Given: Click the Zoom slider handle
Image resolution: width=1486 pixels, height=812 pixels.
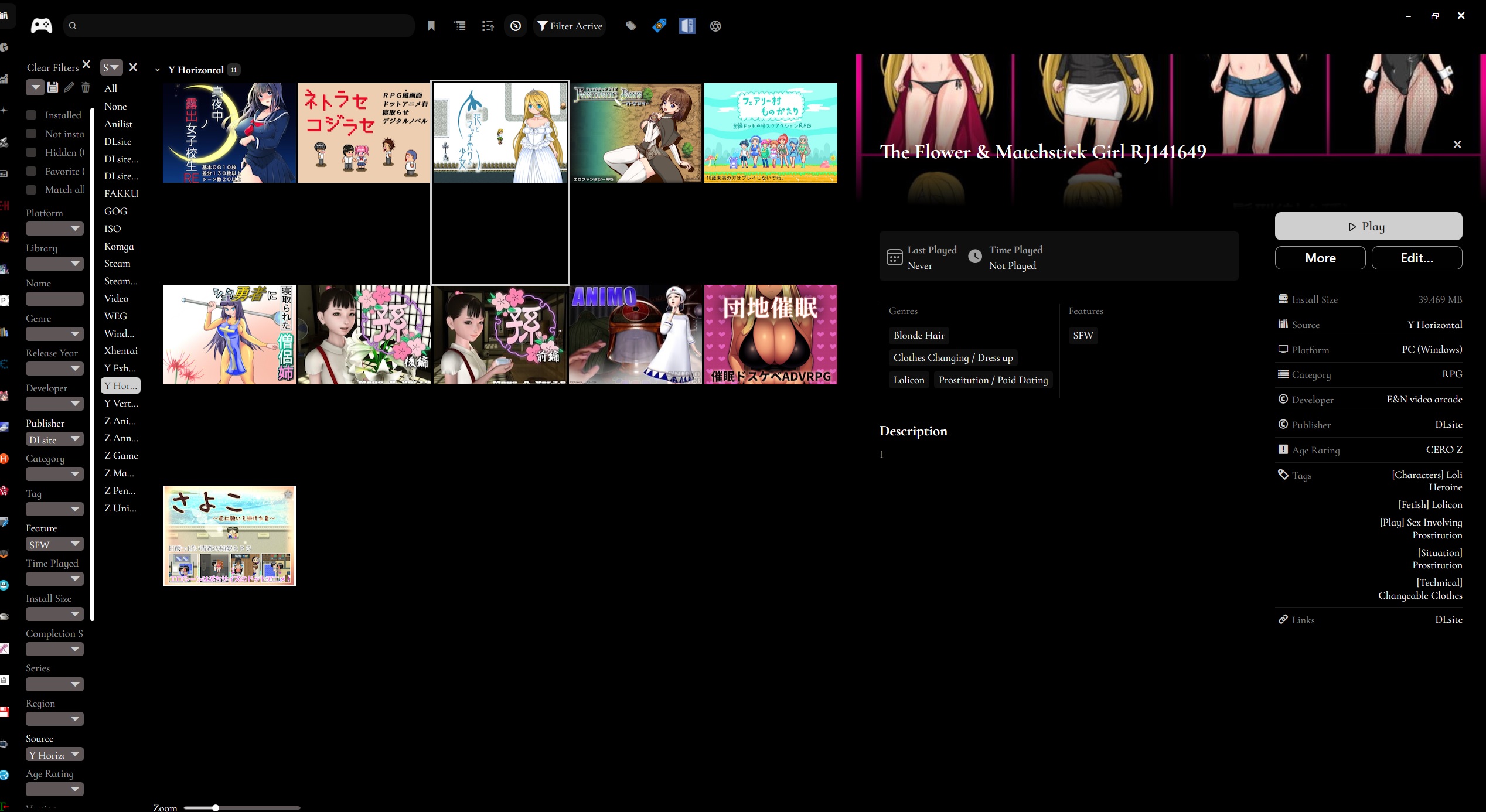Looking at the screenshot, I should (216, 808).
